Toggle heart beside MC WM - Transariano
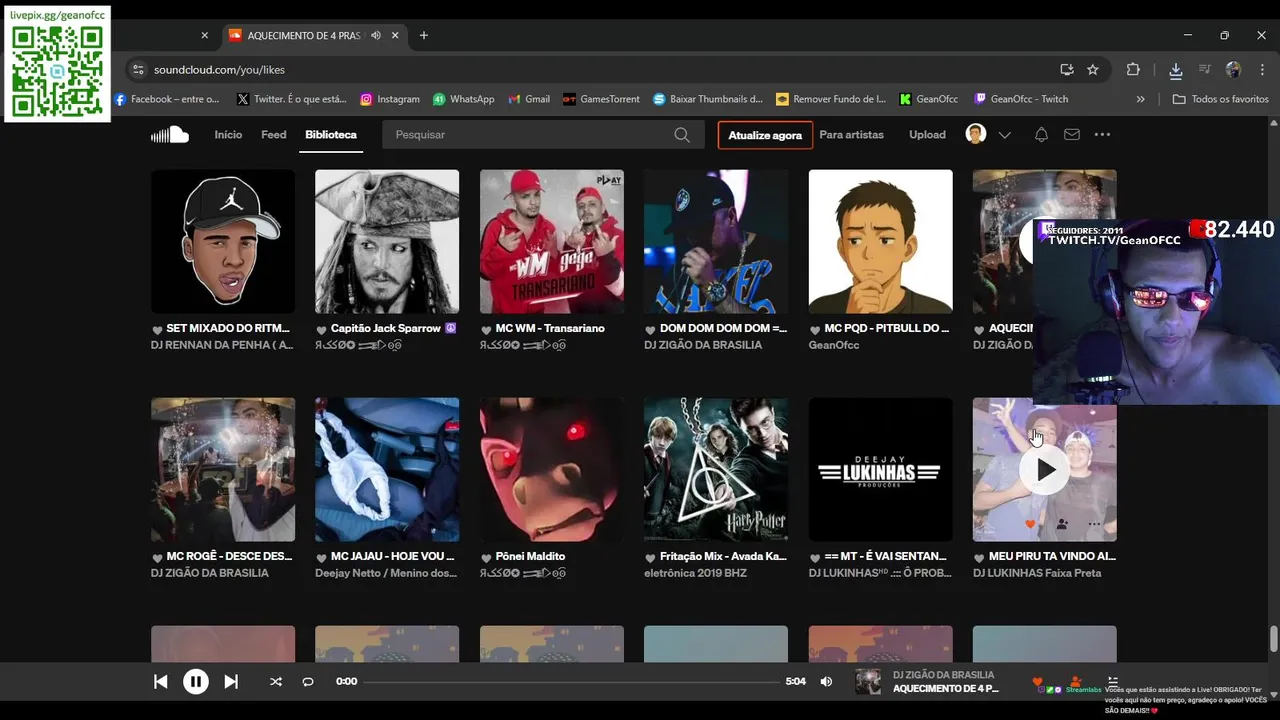Viewport: 1280px width, 720px height. coord(486,329)
